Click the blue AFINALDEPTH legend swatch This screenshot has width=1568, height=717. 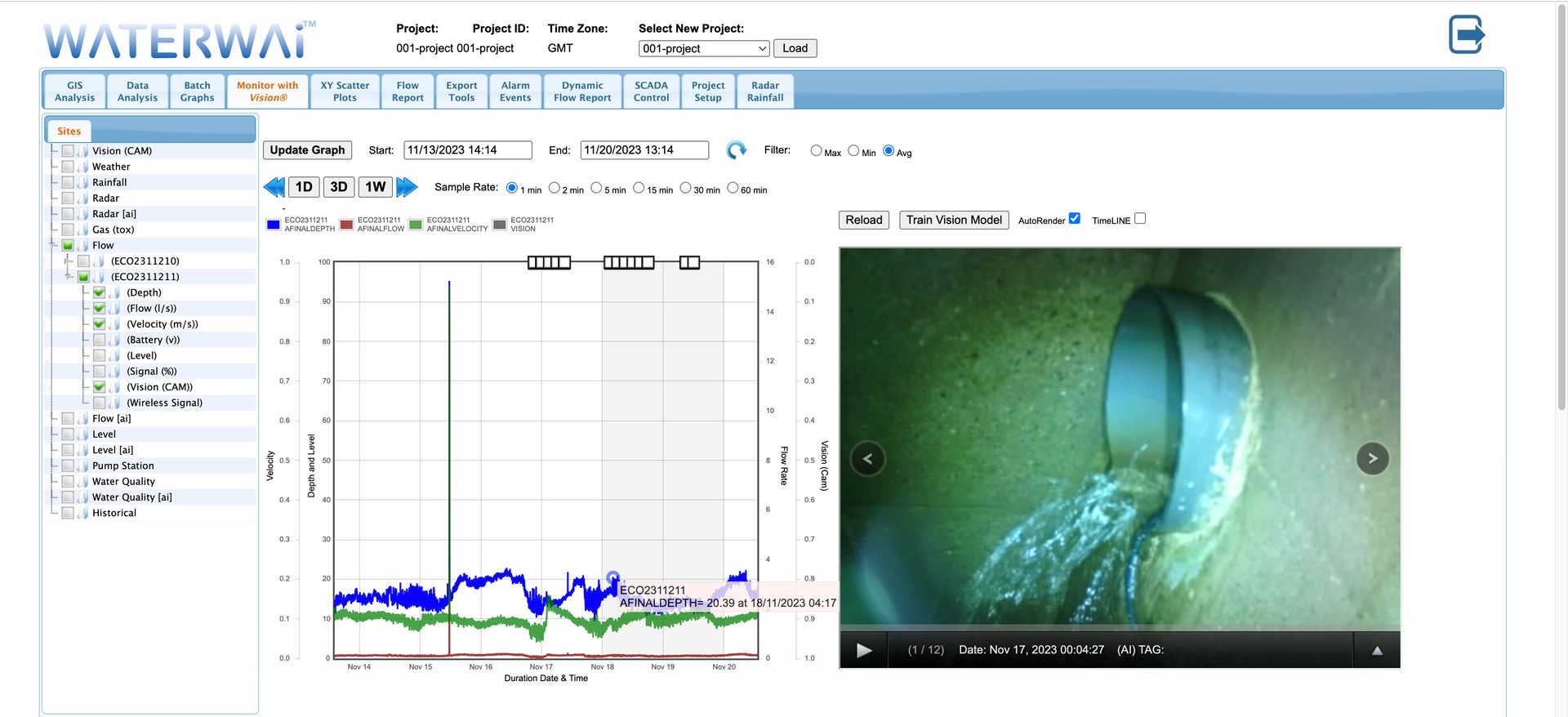274,225
